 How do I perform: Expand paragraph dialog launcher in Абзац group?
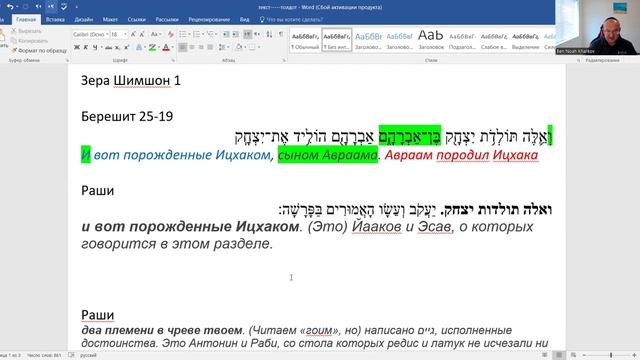coord(284,60)
